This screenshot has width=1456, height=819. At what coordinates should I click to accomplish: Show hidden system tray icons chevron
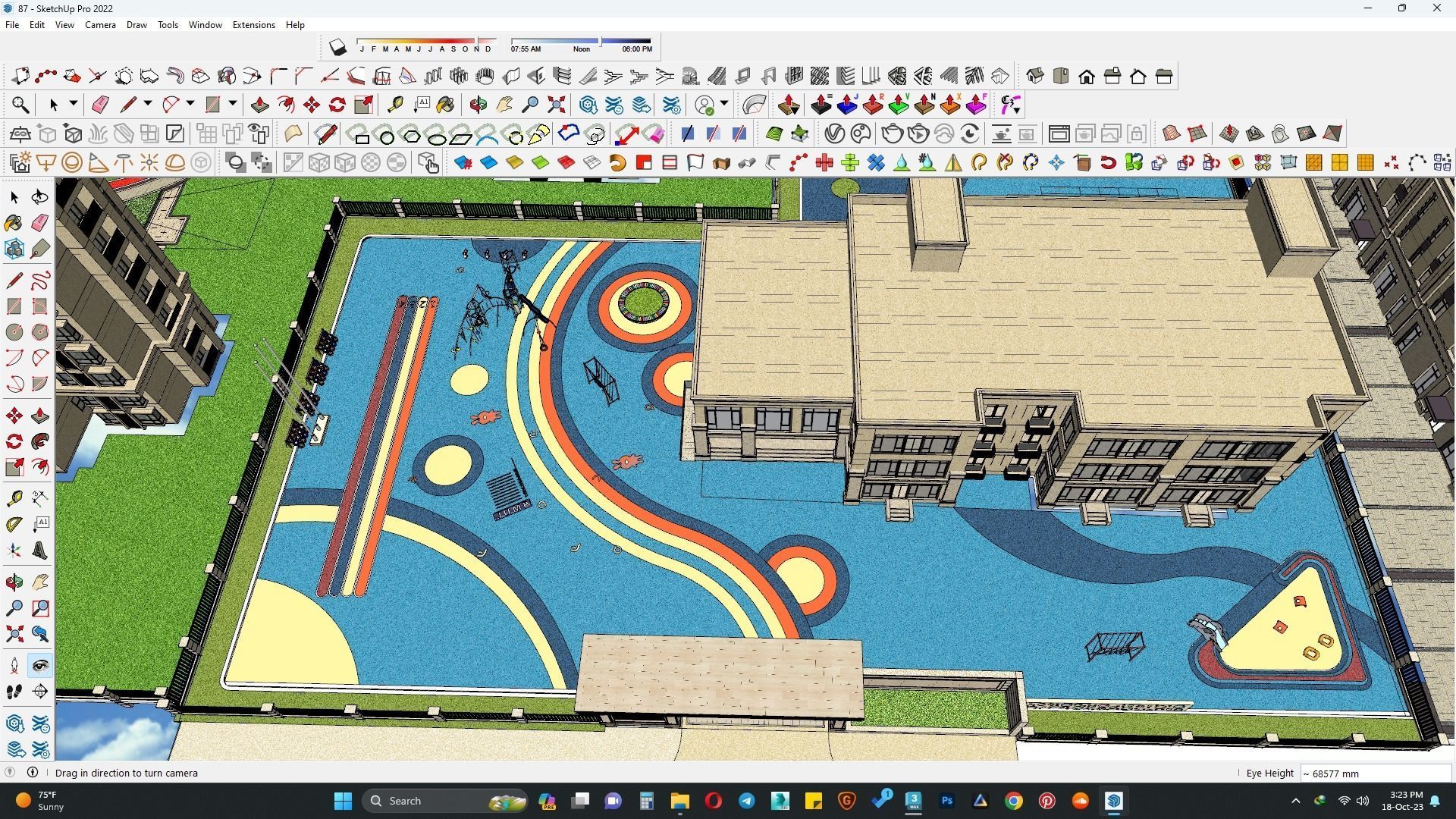pos(1295,801)
